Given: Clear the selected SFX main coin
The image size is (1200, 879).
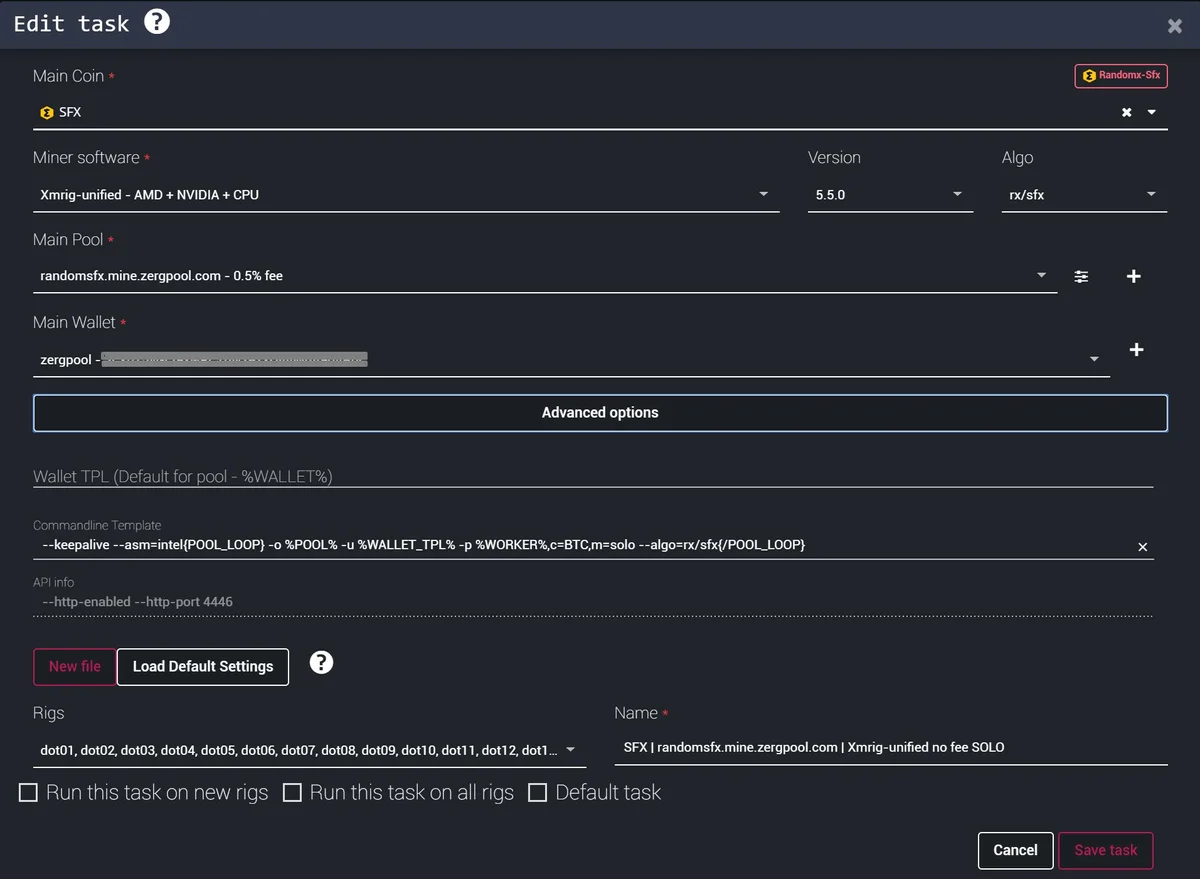Looking at the screenshot, I should (1126, 112).
